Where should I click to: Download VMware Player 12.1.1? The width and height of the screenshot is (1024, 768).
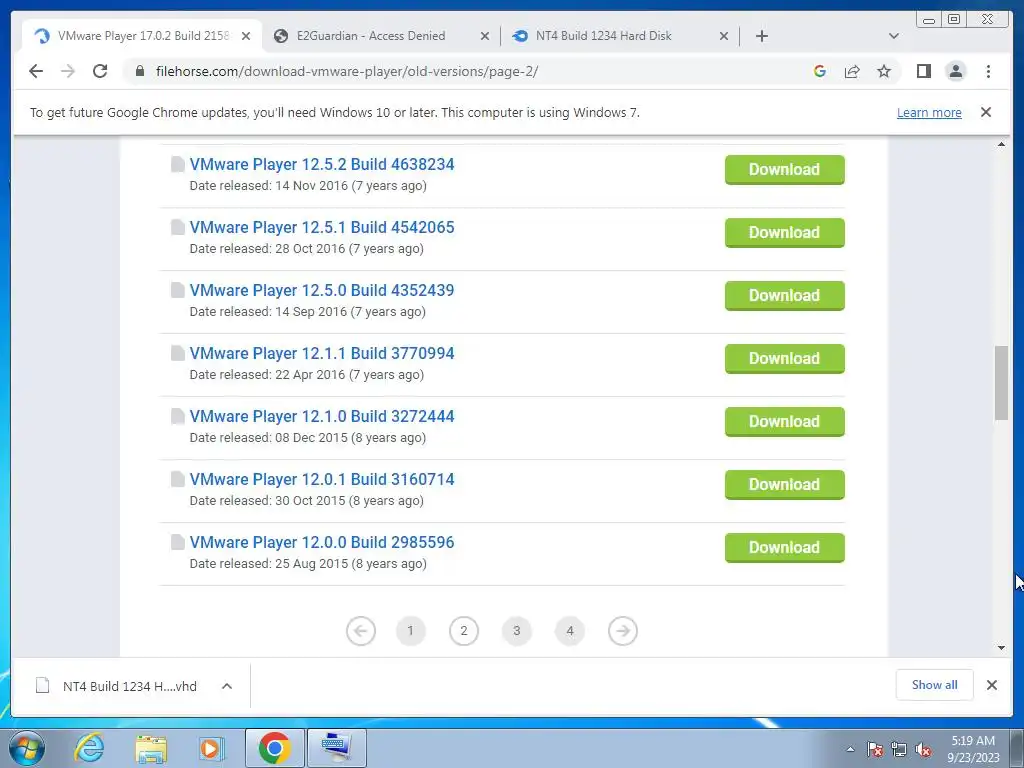click(x=784, y=359)
